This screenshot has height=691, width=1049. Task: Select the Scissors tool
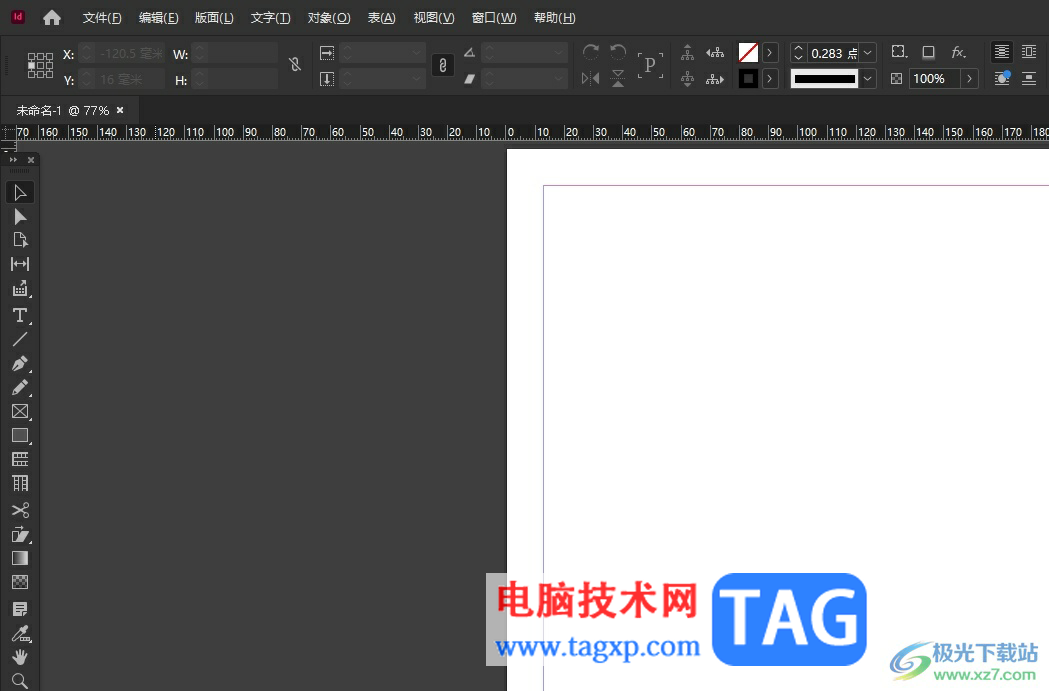click(x=20, y=510)
